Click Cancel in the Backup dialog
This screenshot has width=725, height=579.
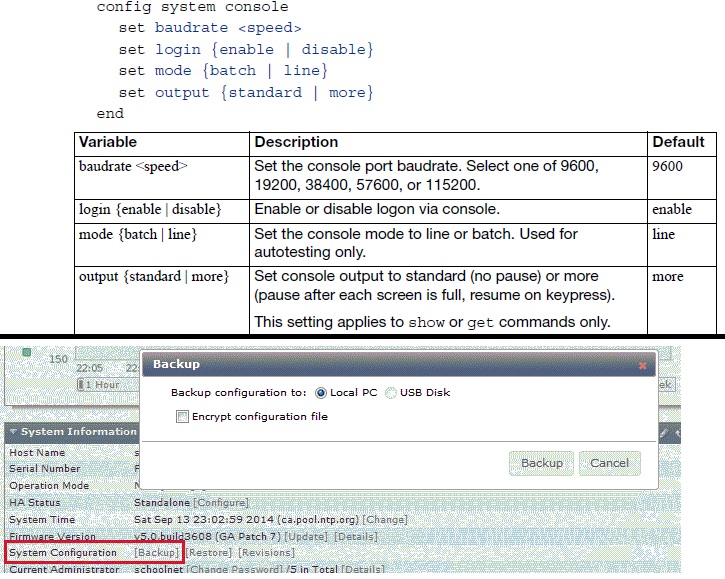[609, 463]
